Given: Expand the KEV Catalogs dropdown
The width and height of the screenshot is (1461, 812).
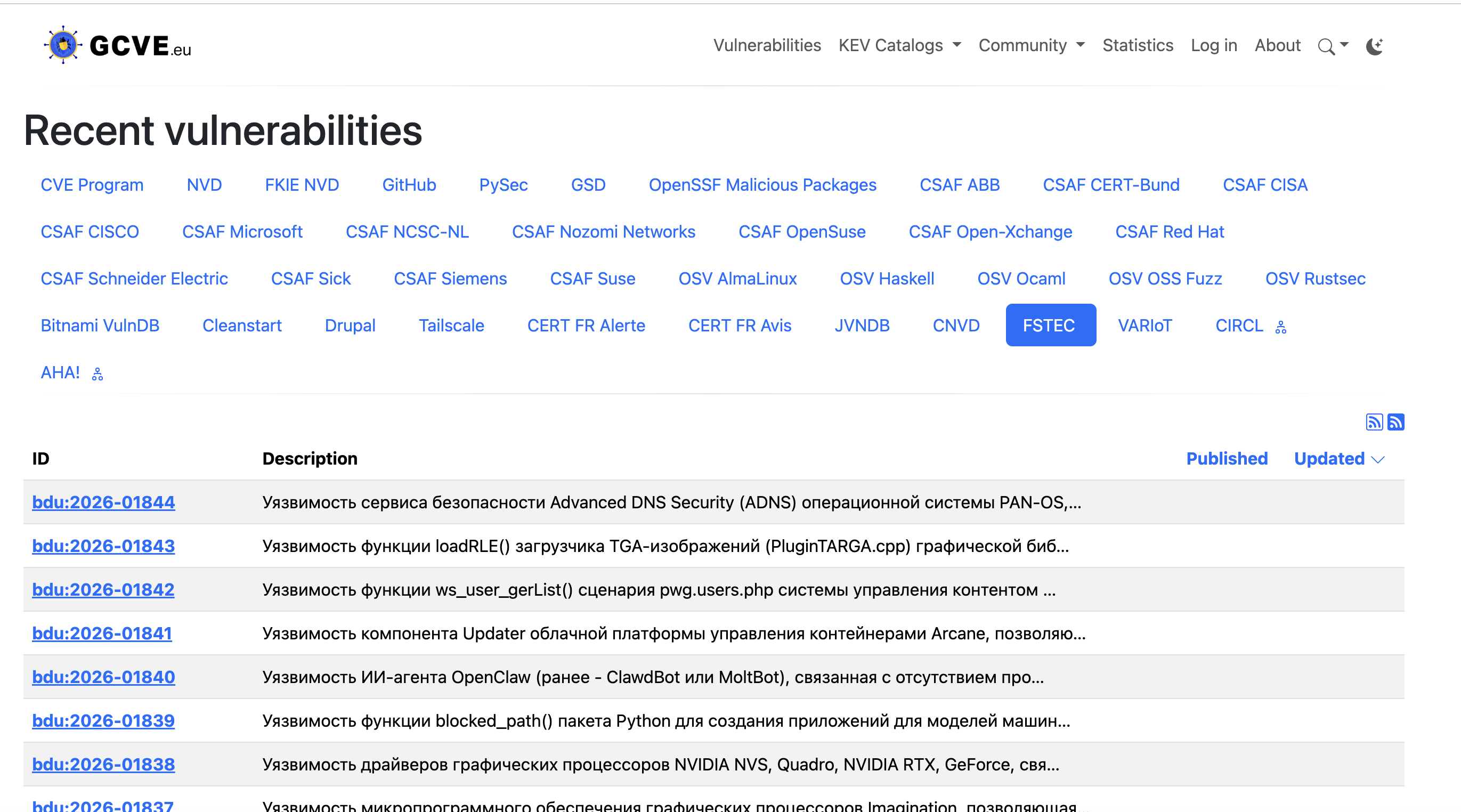Looking at the screenshot, I should [x=899, y=45].
